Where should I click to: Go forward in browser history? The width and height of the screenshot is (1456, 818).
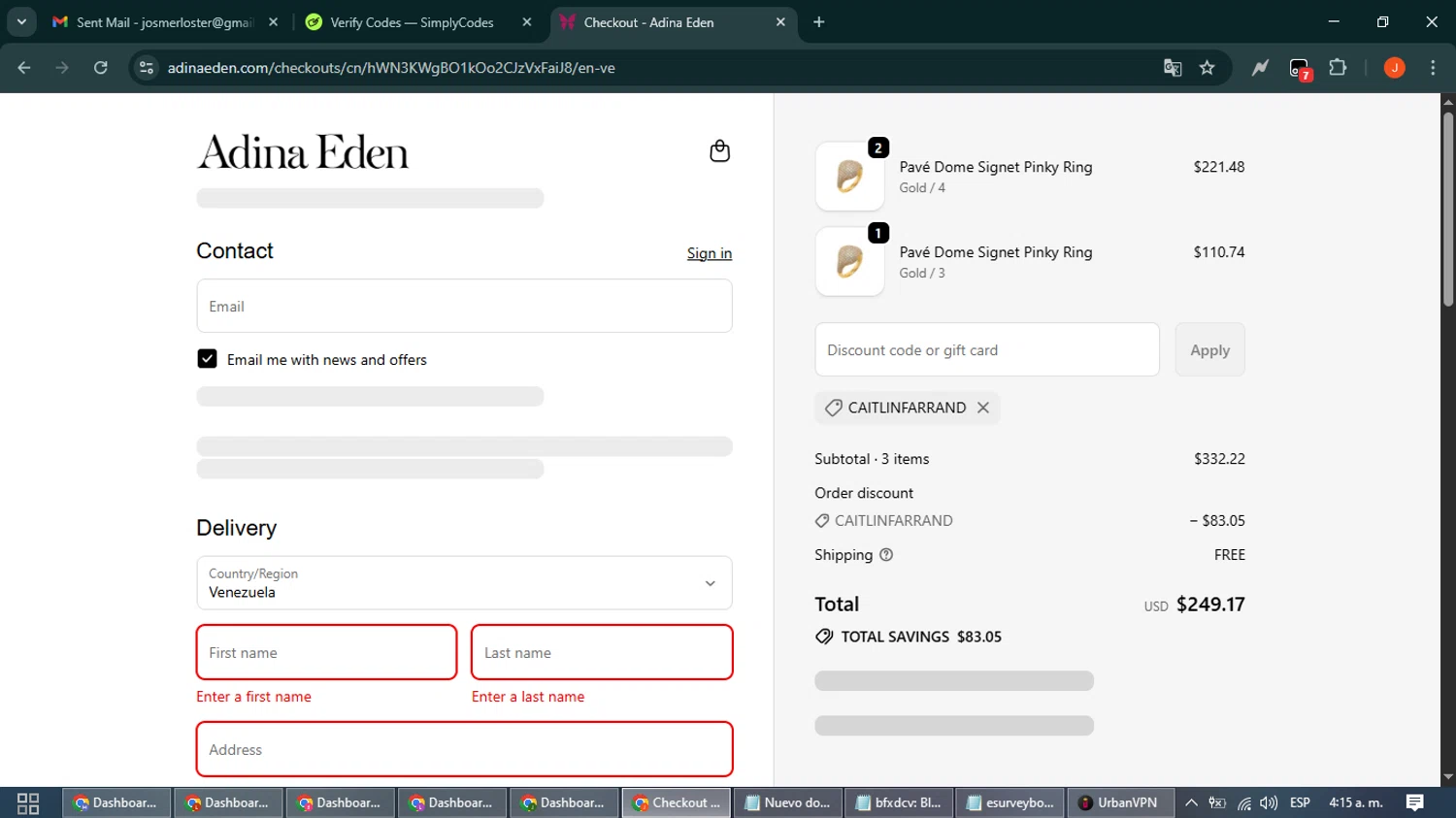tap(62, 68)
